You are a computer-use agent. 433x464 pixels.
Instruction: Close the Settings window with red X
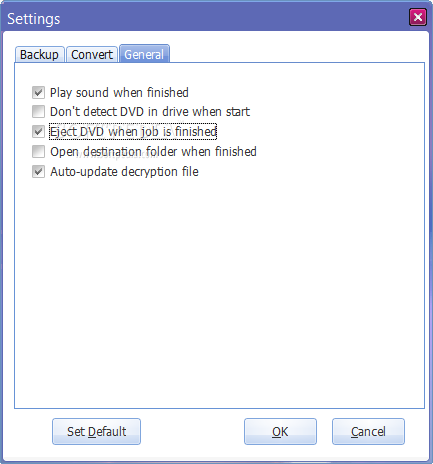[x=418, y=17]
